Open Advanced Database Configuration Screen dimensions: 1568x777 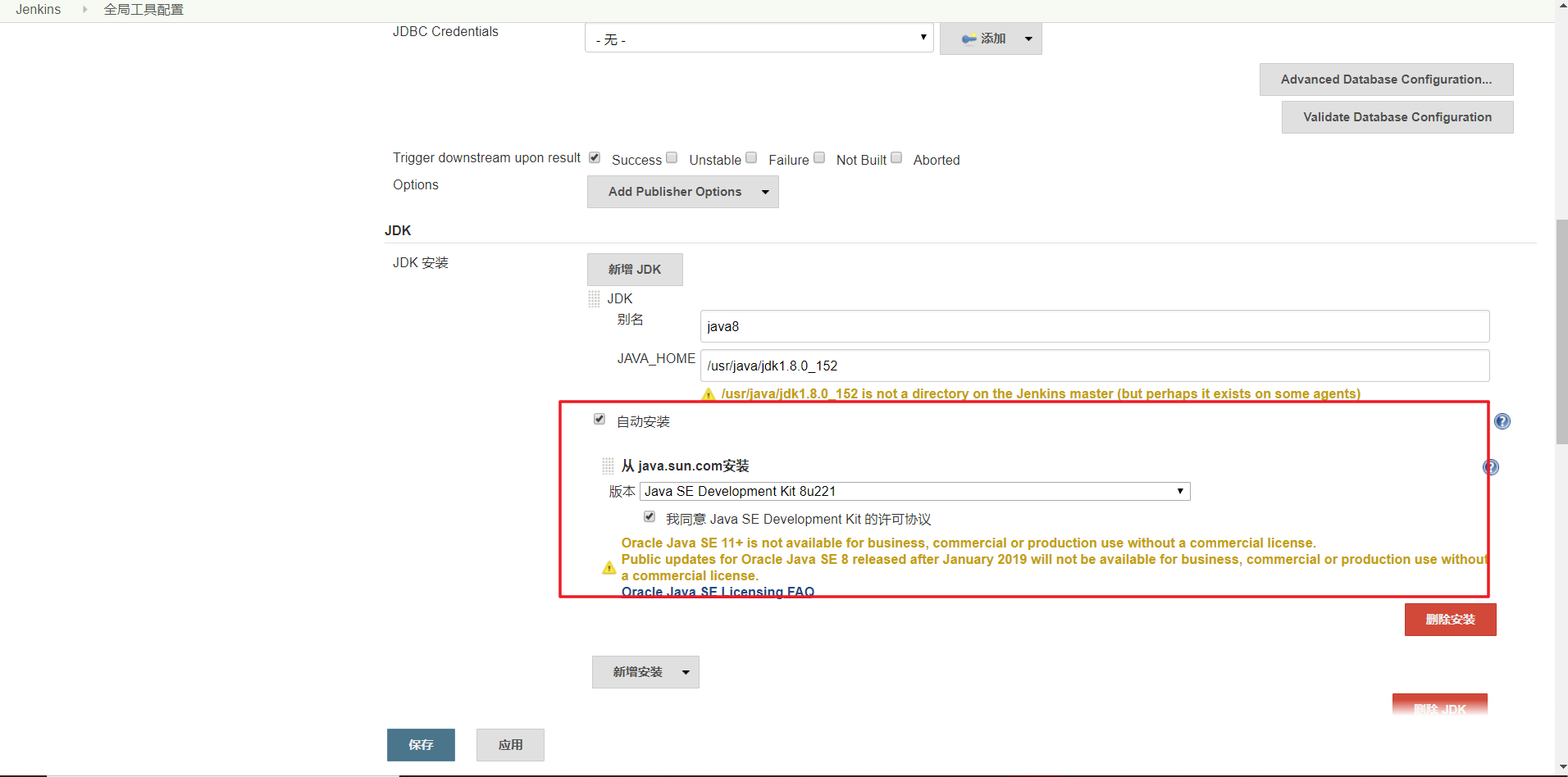pos(1386,80)
